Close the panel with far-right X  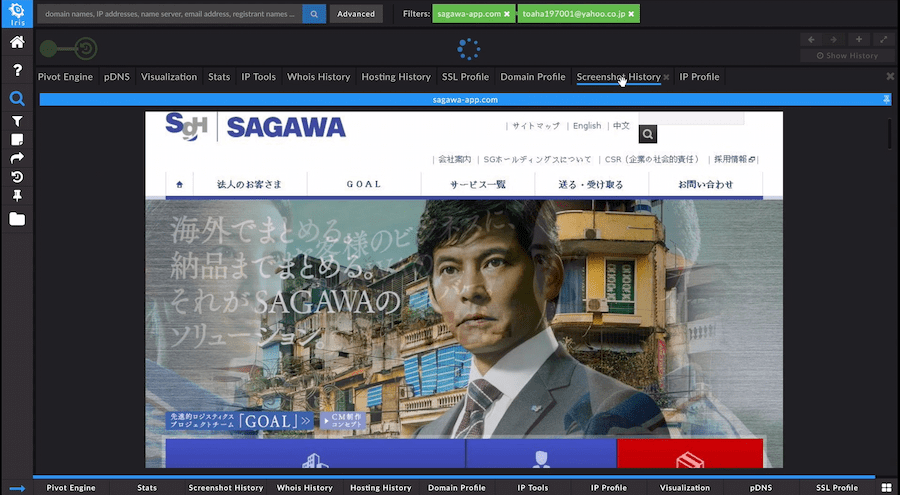click(x=890, y=76)
